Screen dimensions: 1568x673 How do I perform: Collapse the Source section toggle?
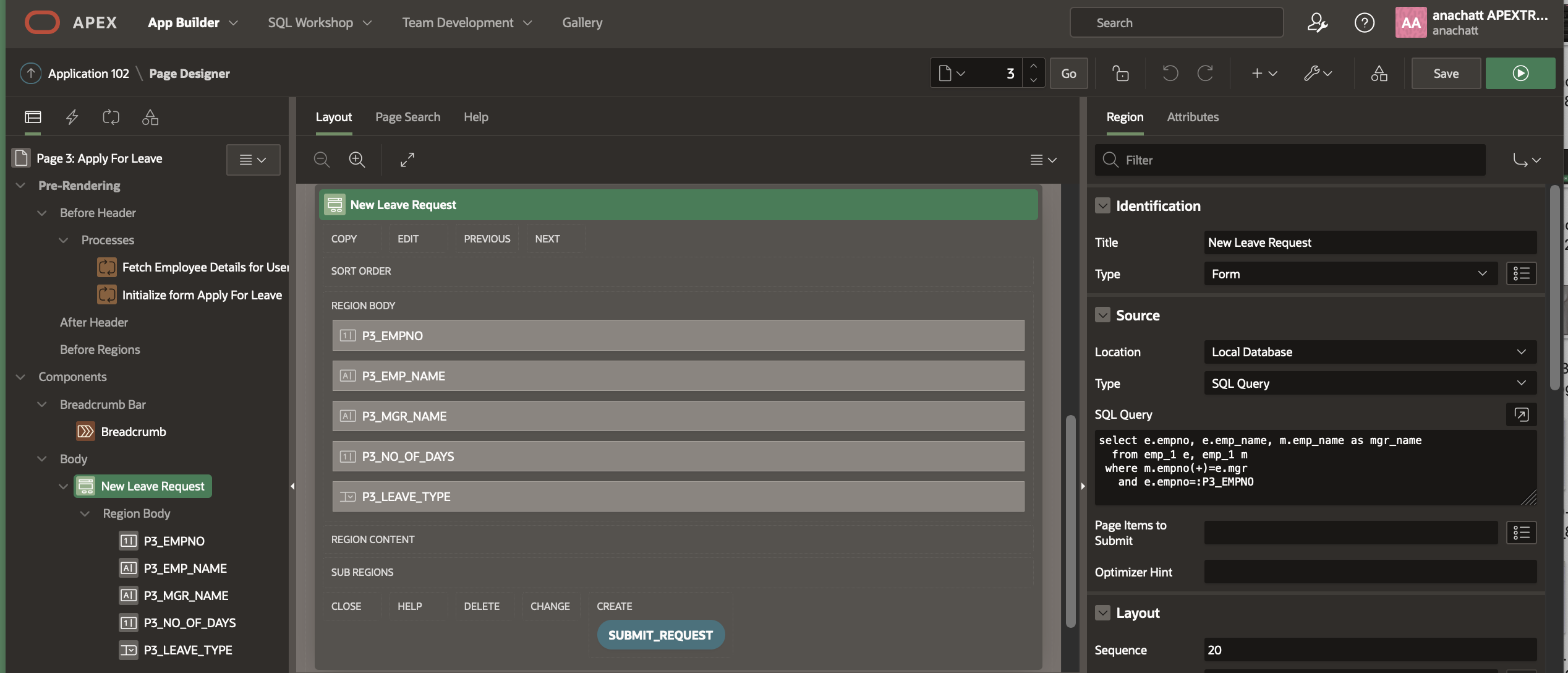click(x=1102, y=315)
